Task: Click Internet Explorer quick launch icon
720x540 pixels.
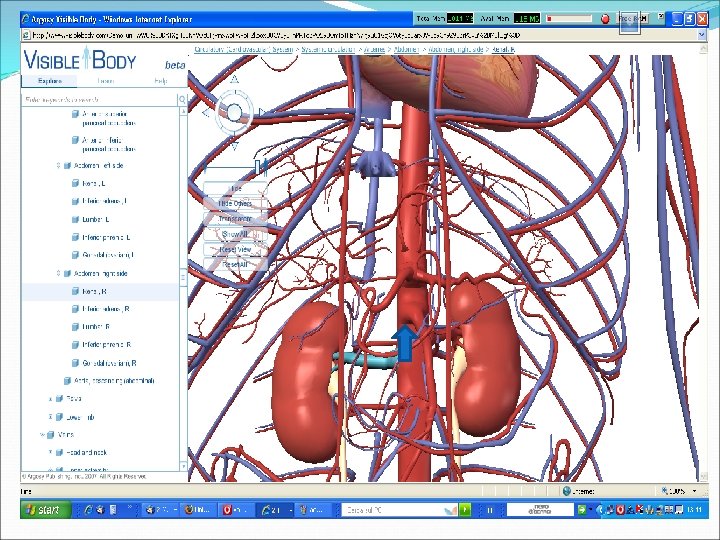Action: click(88, 510)
